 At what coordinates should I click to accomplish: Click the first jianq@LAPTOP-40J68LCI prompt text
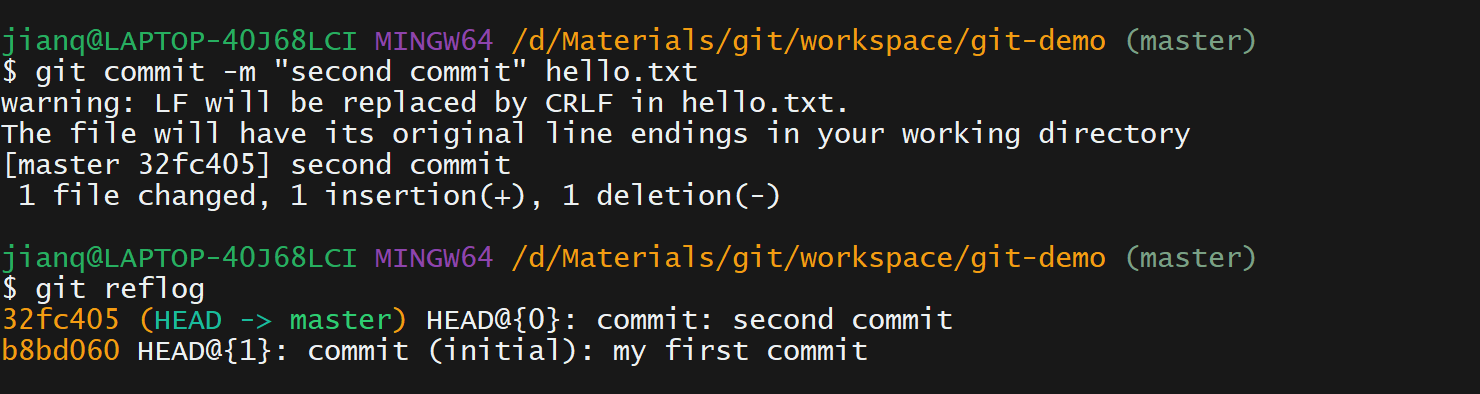[x=179, y=41]
